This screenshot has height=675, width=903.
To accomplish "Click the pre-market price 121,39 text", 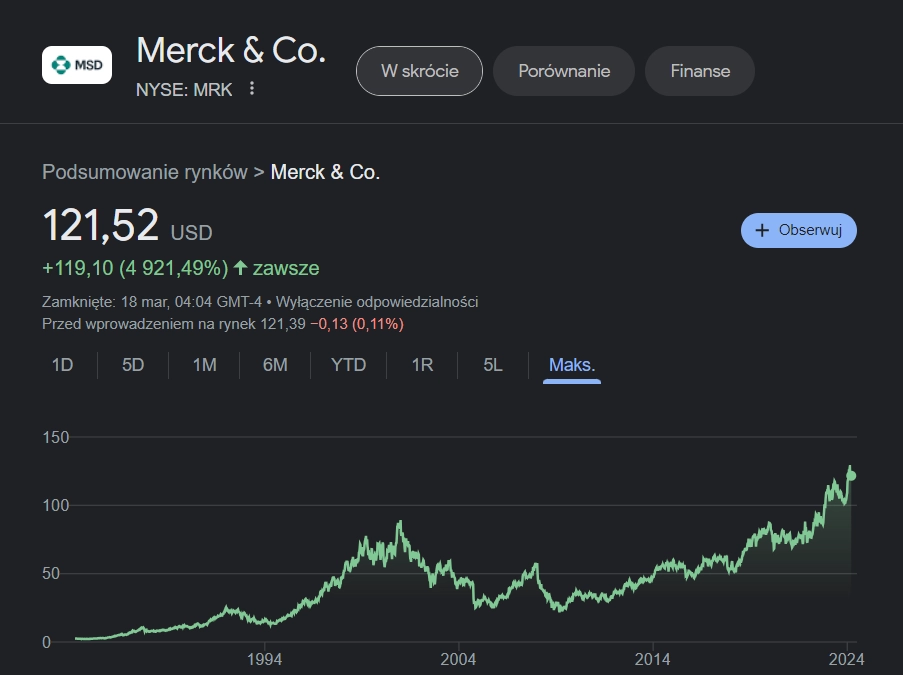I will pyautogui.click(x=283, y=324).
